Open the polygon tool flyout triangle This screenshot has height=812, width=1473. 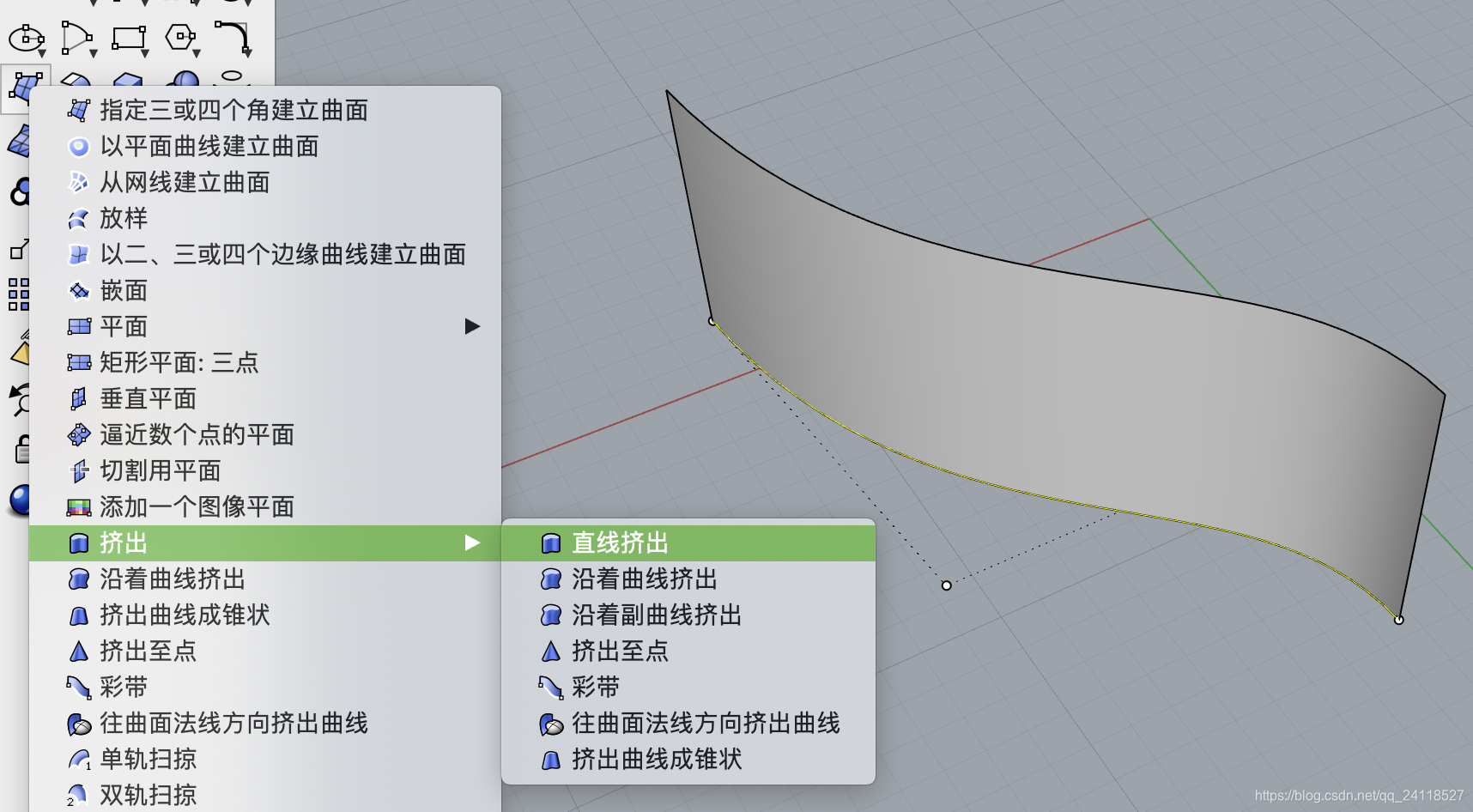196,54
